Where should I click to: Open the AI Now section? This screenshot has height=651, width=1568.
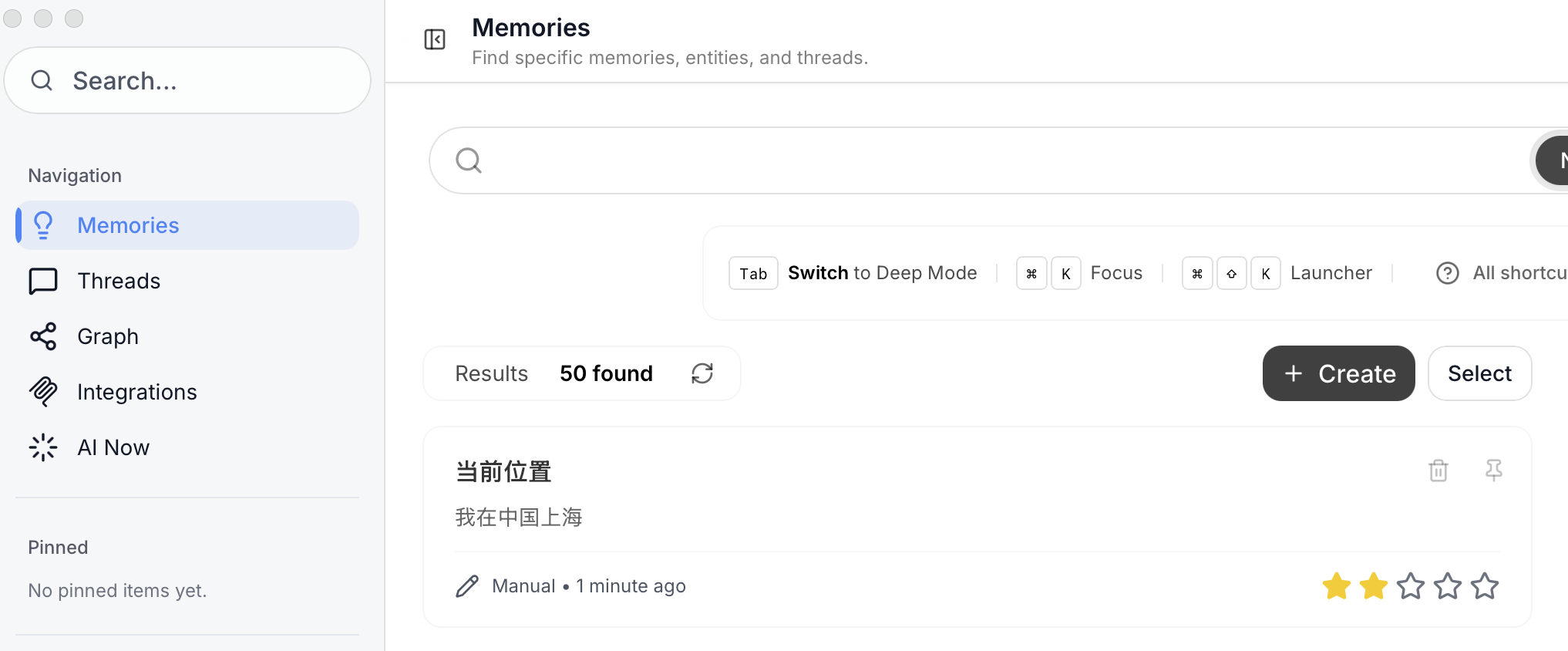point(113,447)
